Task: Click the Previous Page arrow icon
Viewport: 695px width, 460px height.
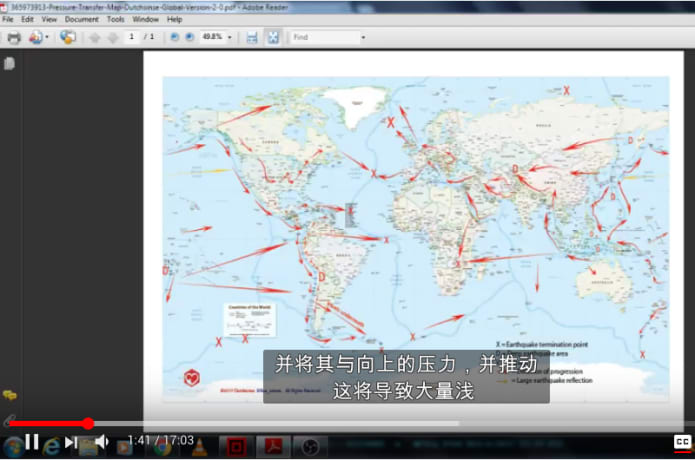Action: 94,38
